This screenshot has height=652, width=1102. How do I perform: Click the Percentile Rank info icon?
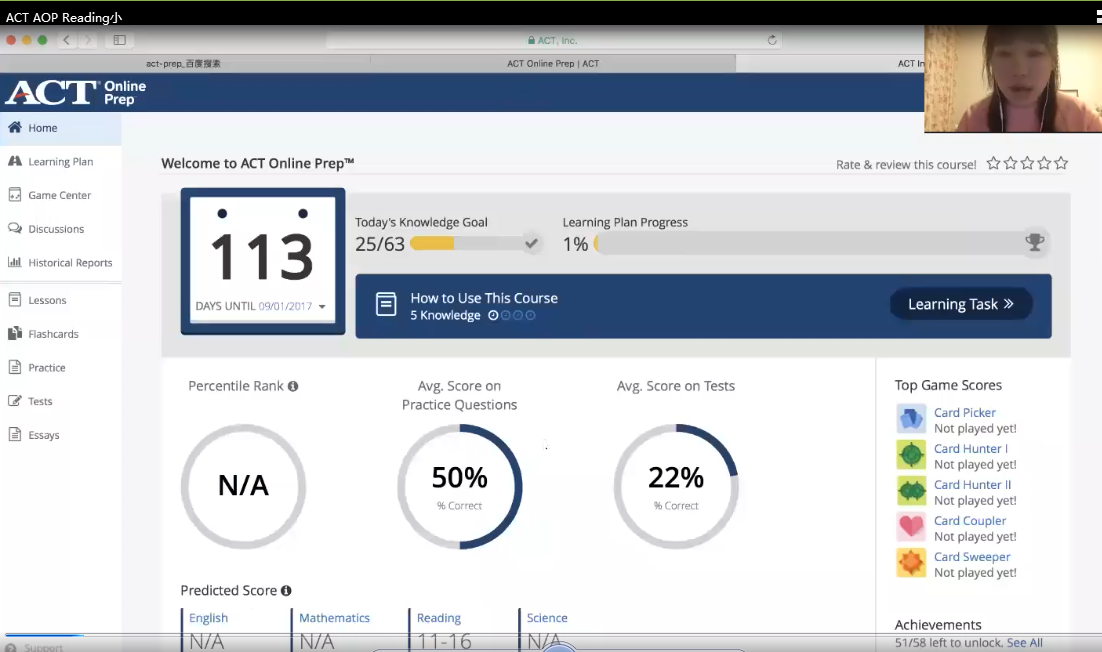(293, 386)
